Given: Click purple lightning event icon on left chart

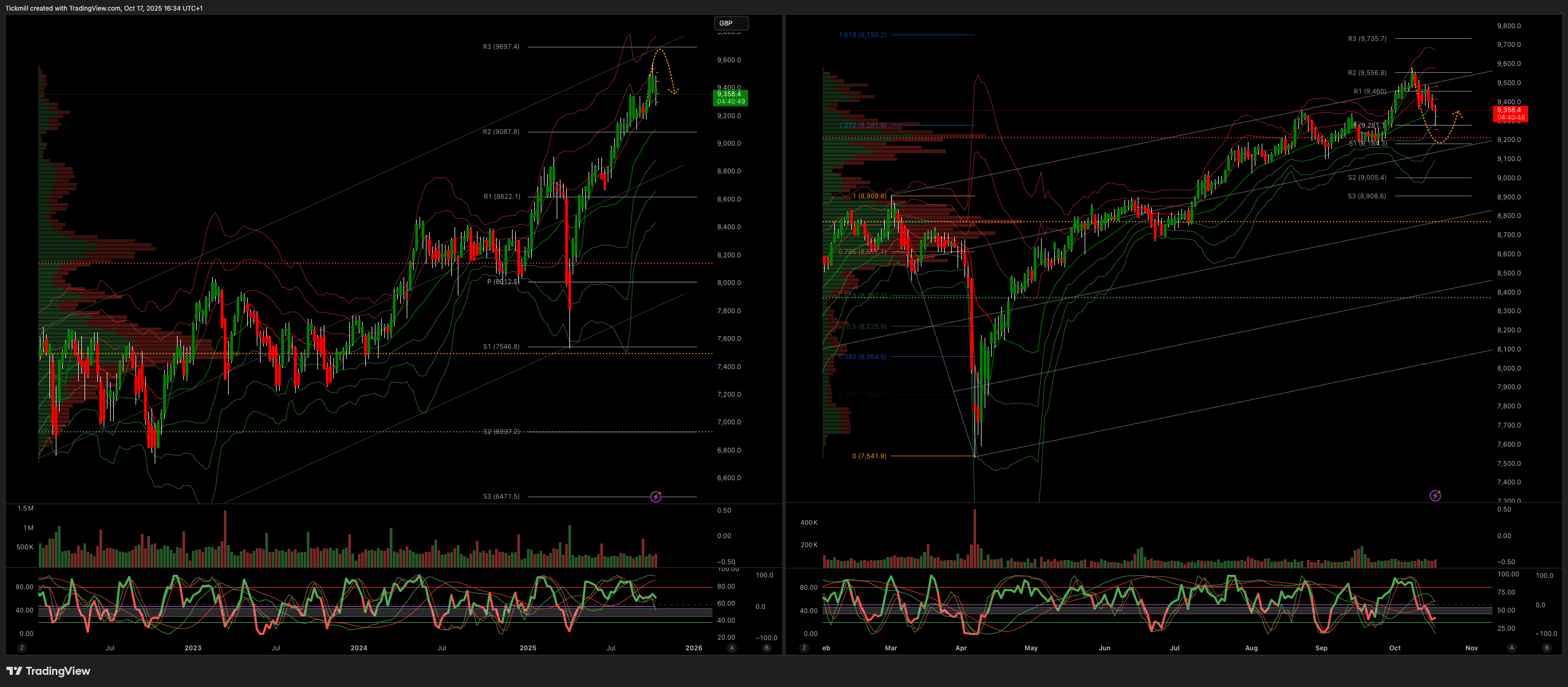Looking at the screenshot, I should click(x=656, y=497).
